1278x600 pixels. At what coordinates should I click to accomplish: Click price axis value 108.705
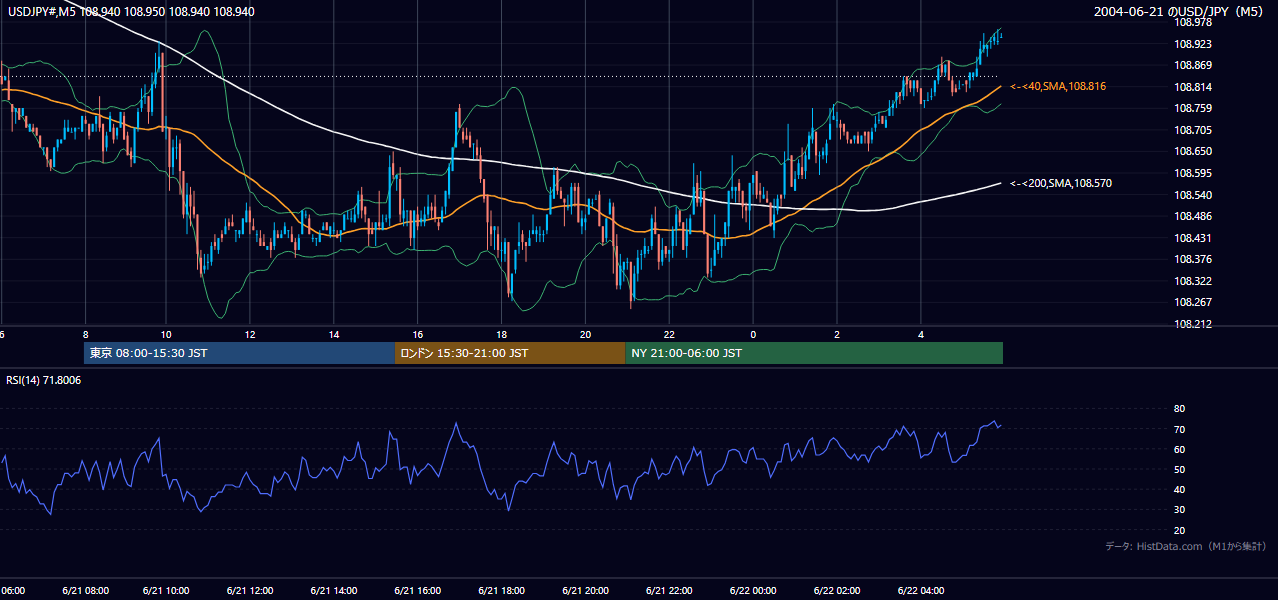(x=1194, y=130)
